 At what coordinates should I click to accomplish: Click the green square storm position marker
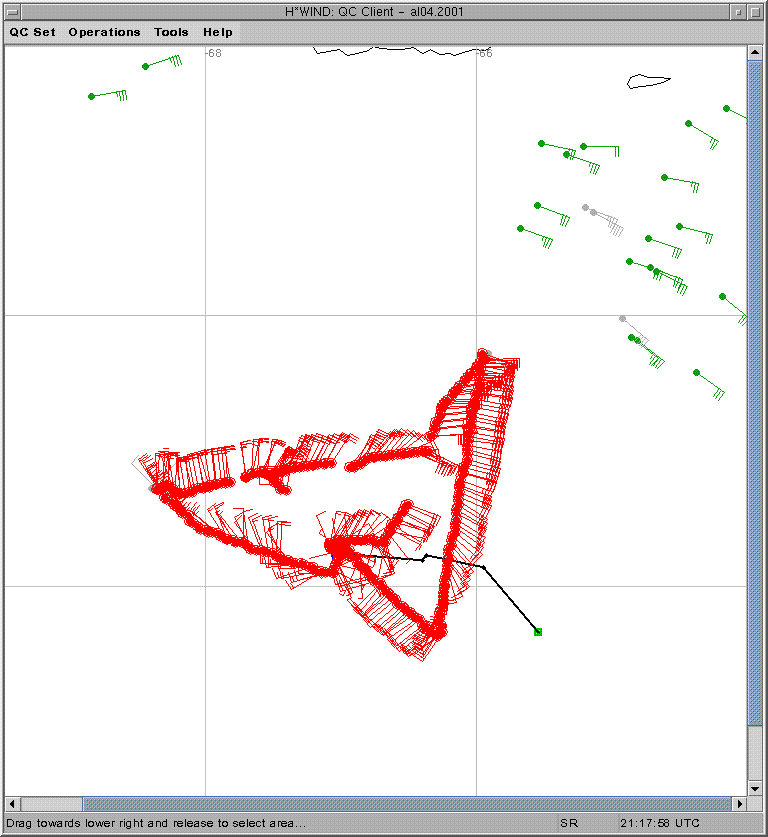tap(538, 632)
